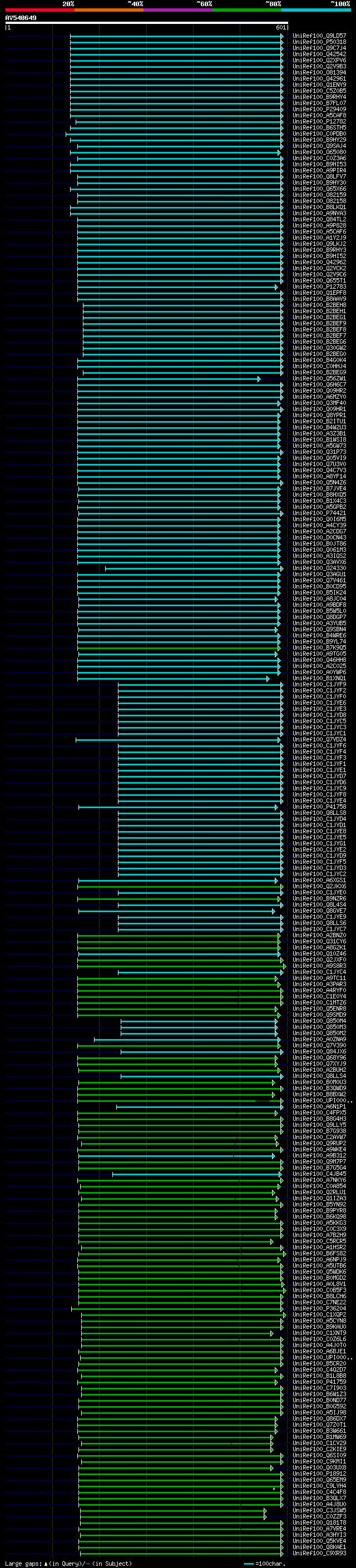Select the query label AV540649
Viewport: 356px width, 1568px height.
21,18
